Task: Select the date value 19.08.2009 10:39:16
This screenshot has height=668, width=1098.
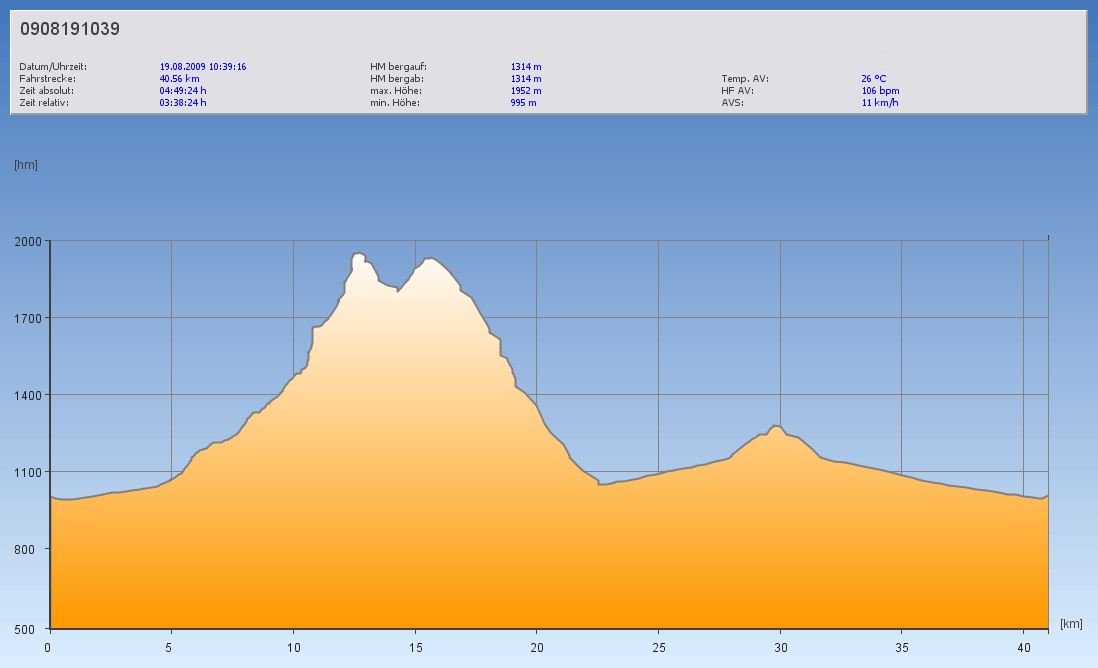Action: click(x=203, y=67)
